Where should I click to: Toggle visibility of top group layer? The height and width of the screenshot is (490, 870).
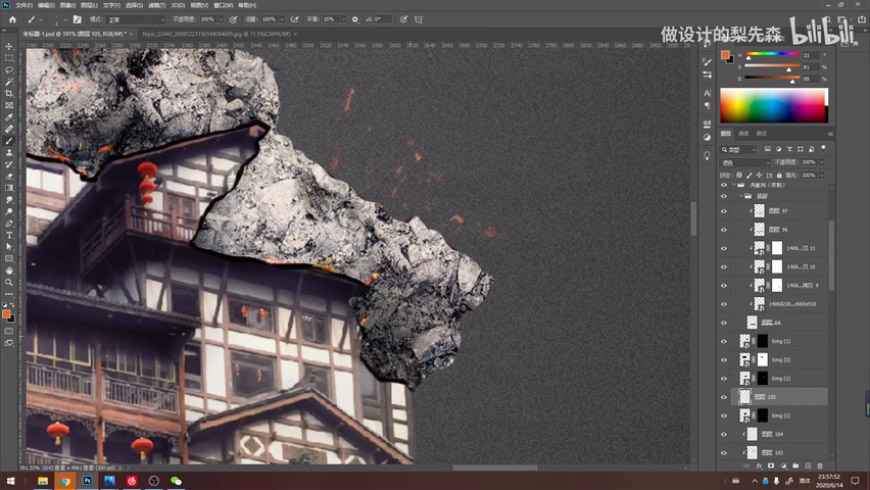pyautogui.click(x=724, y=185)
